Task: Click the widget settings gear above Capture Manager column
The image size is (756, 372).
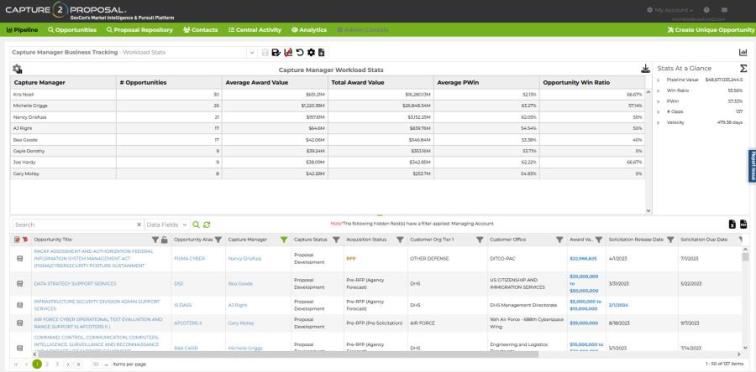Action: (17, 69)
